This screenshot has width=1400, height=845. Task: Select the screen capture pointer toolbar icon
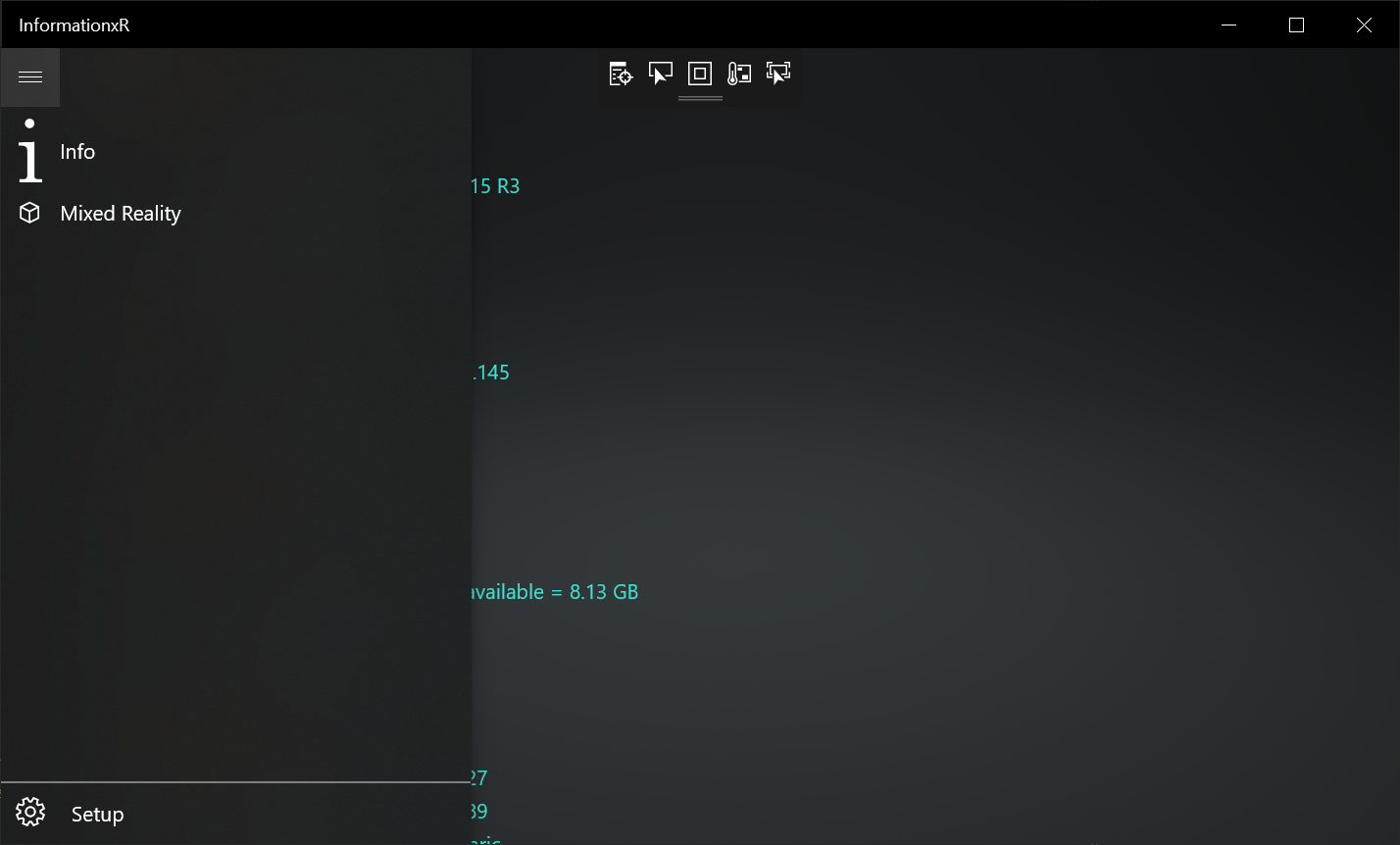tap(777, 73)
